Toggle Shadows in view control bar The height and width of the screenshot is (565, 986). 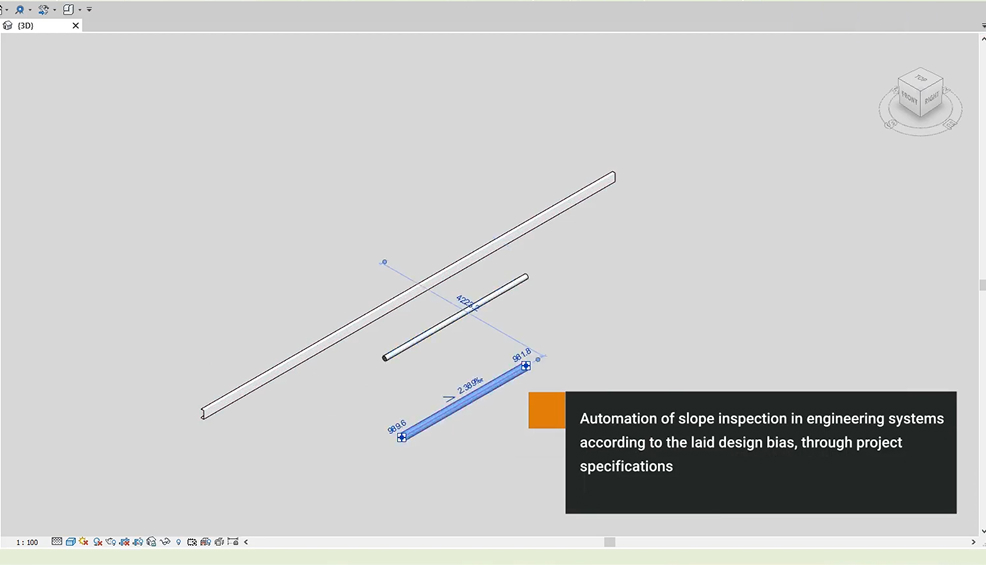pyautogui.click(x=98, y=542)
